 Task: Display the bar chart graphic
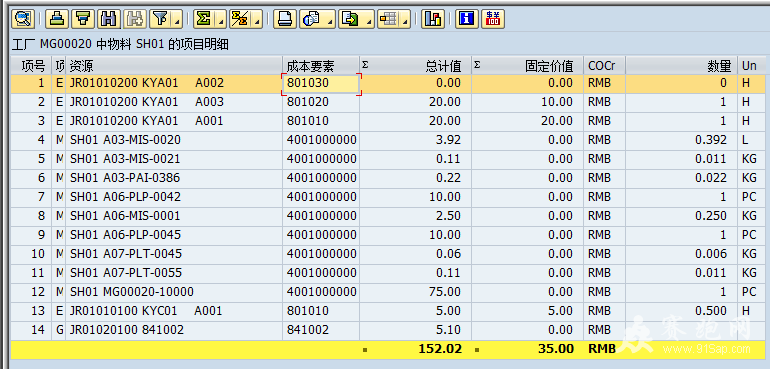click(x=433, y=19)
